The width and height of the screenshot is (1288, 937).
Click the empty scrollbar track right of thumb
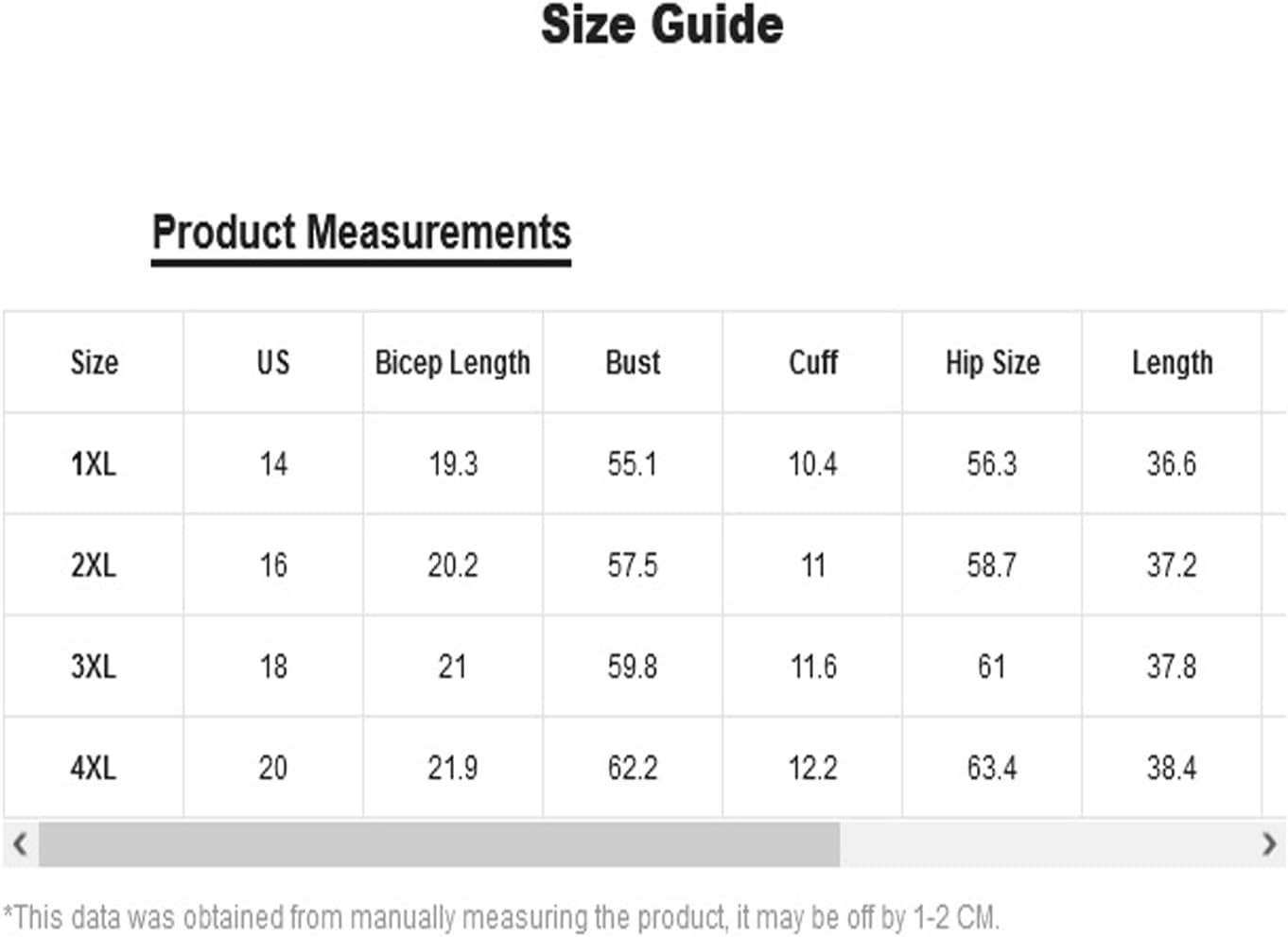coord(1045,842)
